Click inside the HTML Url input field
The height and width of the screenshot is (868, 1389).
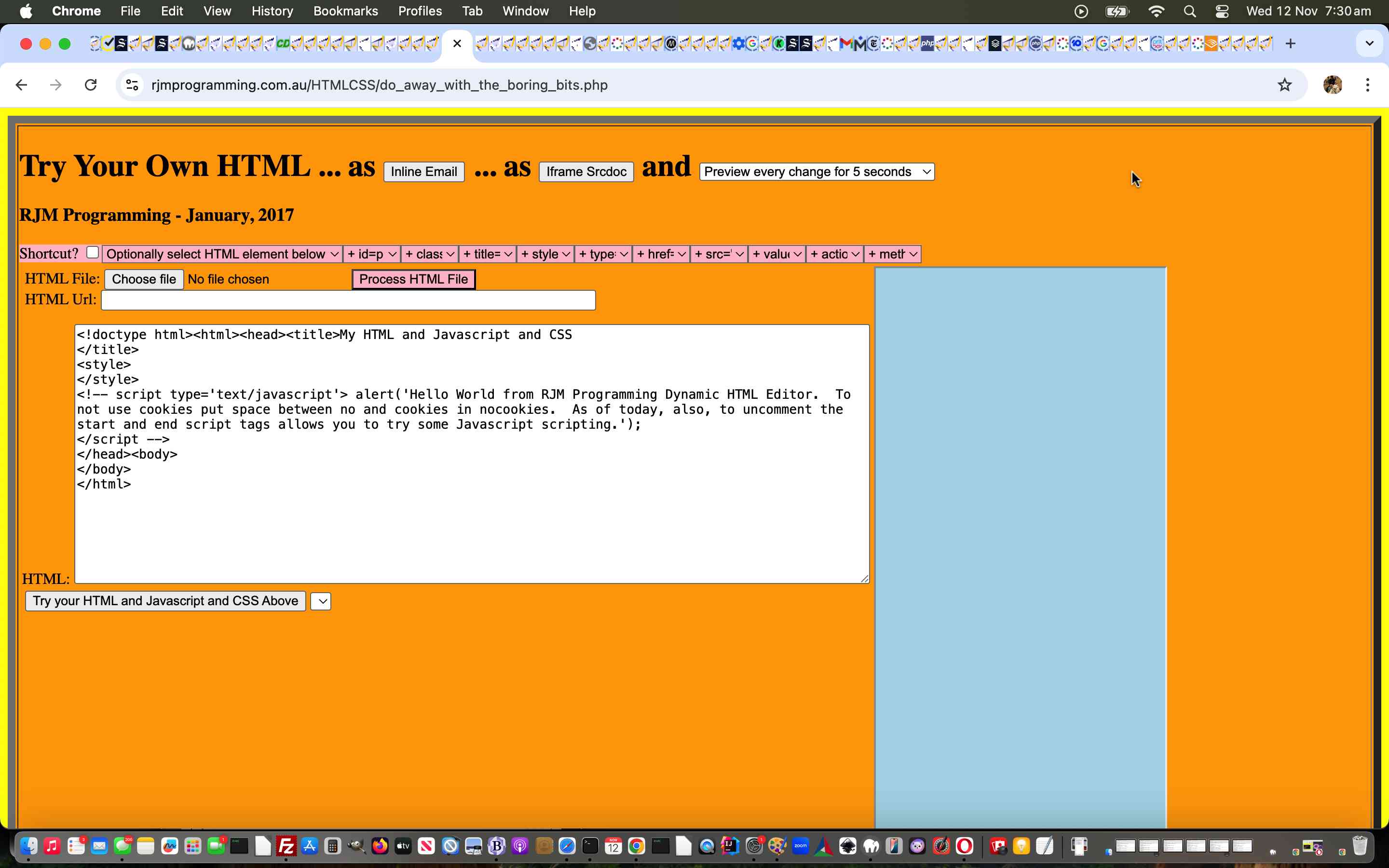(347, 299)
